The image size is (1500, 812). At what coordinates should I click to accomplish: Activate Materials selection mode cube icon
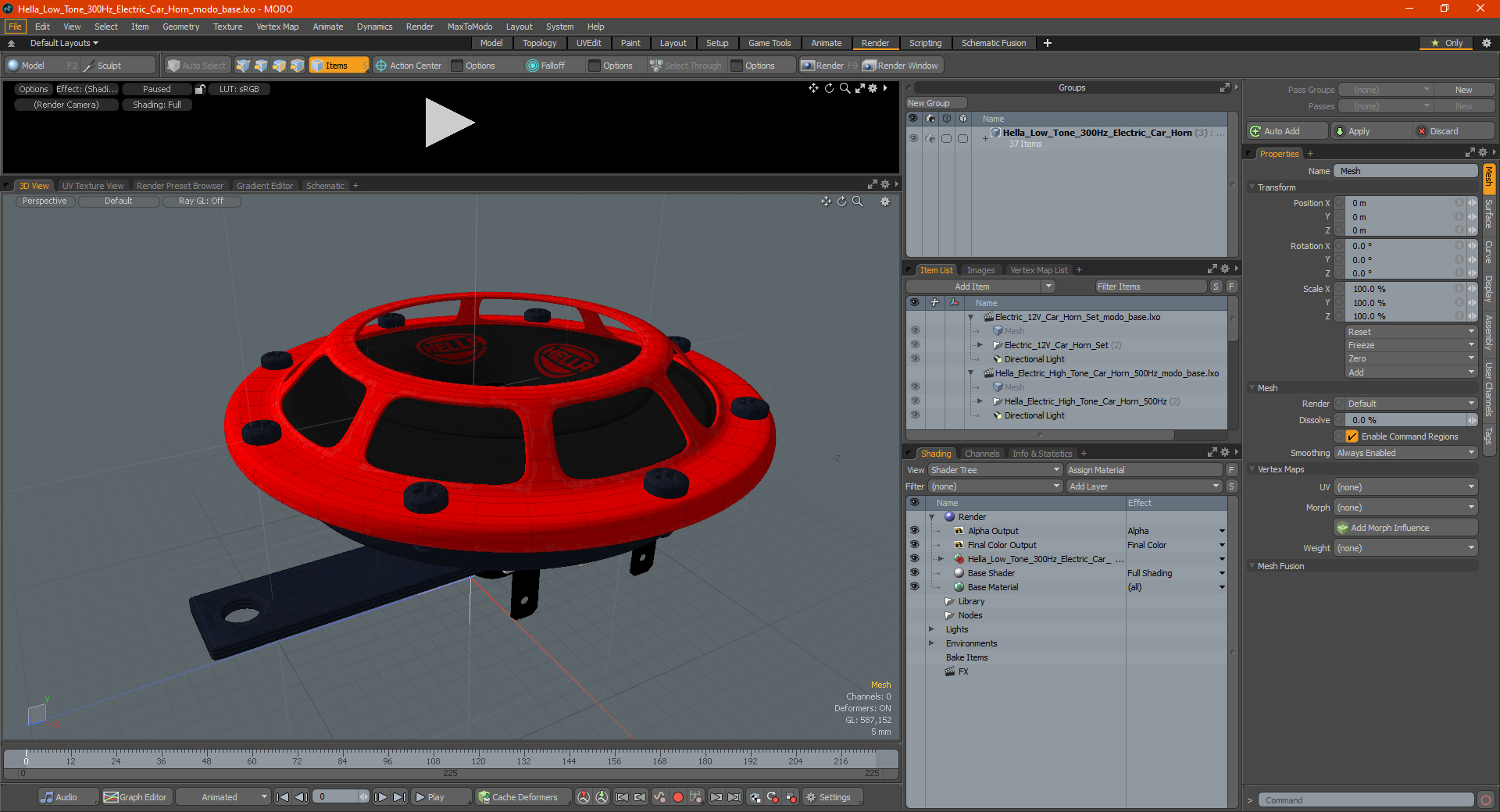tap(297, 66)
